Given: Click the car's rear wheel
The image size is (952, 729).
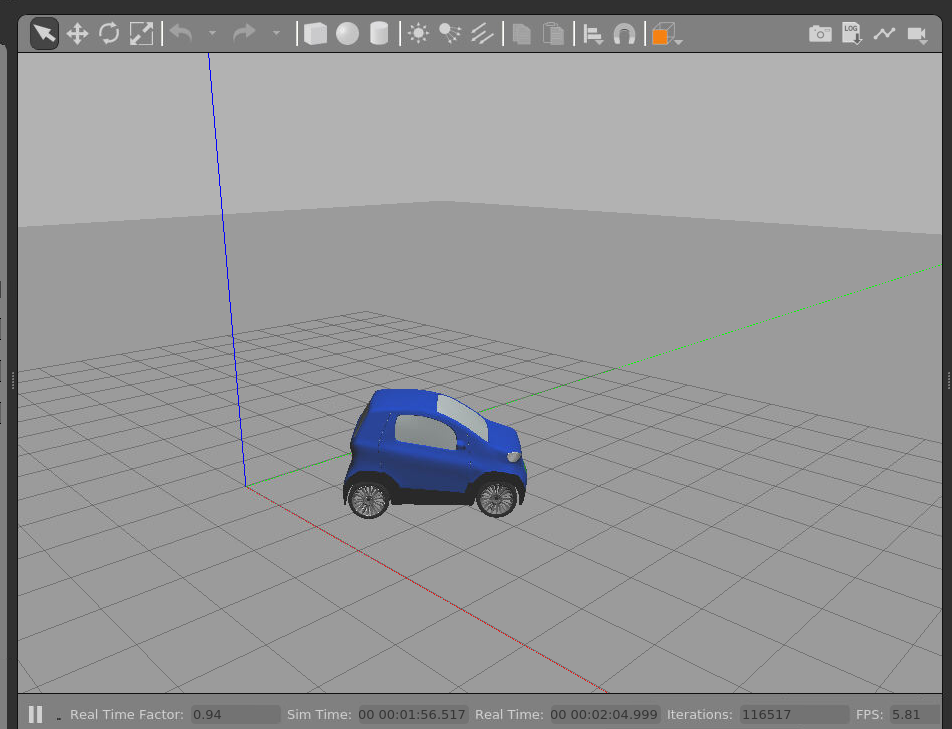Looking at the screenshot, I should (x=369, y=500).
